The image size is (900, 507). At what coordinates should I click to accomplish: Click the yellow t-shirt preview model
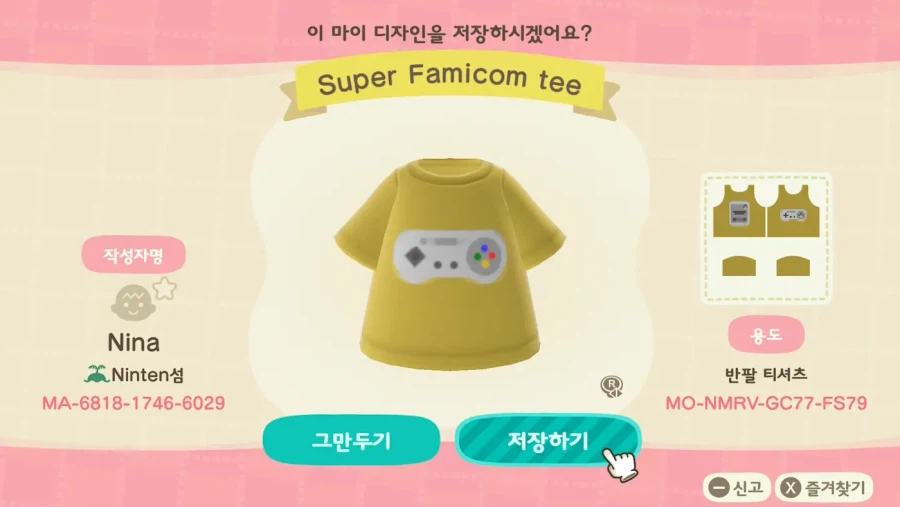450,263
